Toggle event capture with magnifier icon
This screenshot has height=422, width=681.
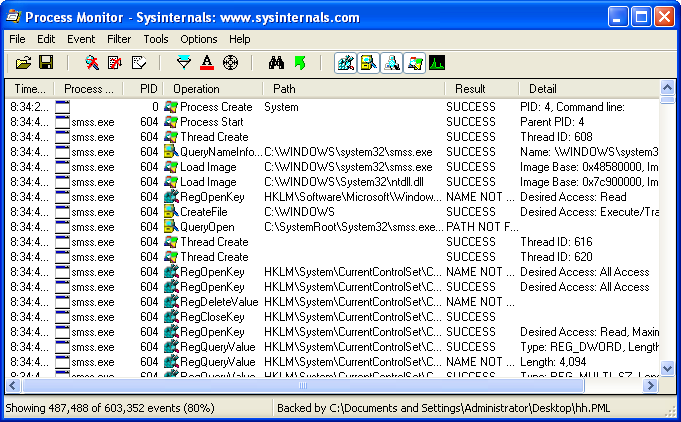click(92, 63)
